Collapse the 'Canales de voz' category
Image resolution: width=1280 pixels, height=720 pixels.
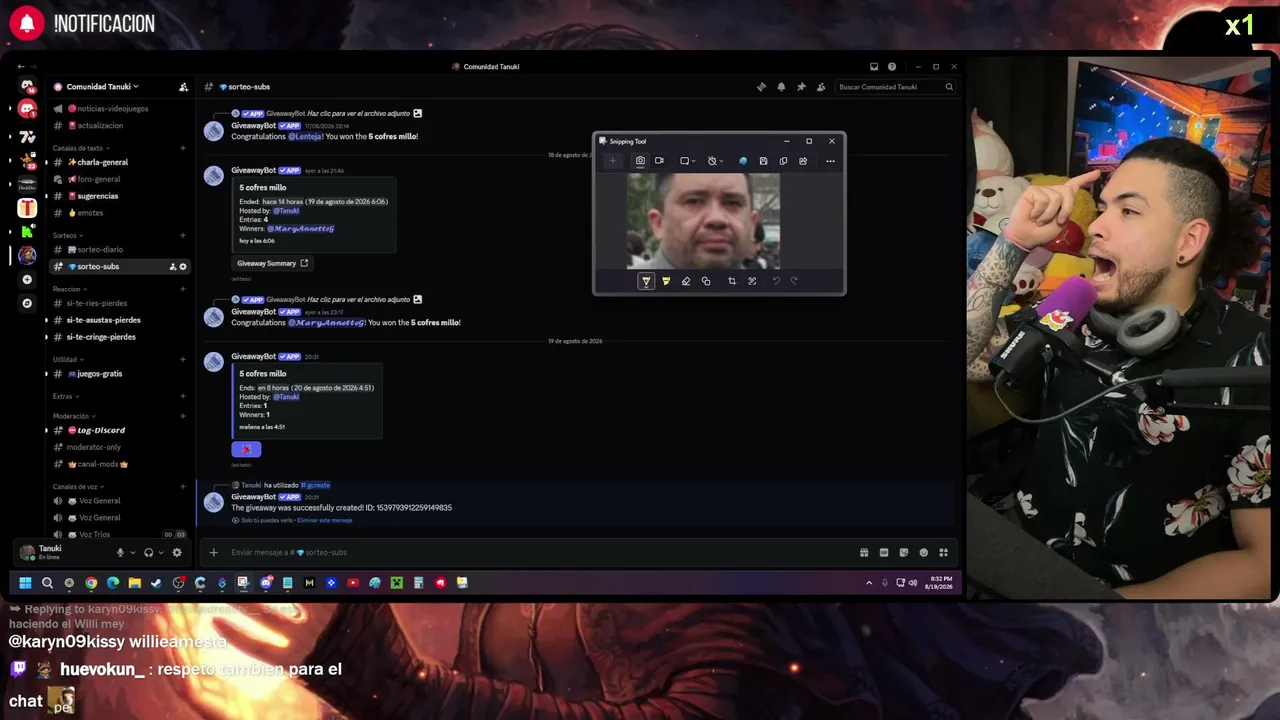coord(78,487)
